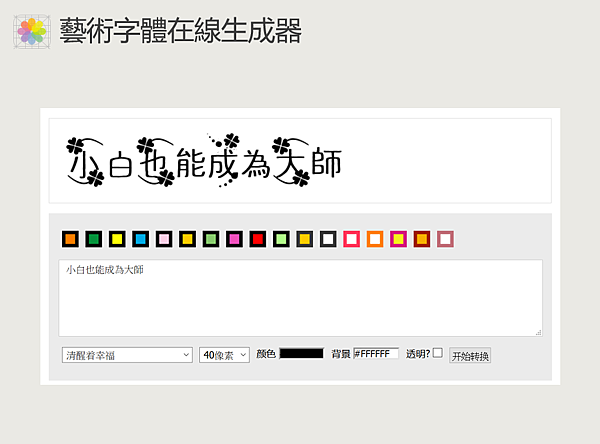Click into the text area containing 小白也能成為大師
This screenshot has height=444, width=600.
click(300, 298)
